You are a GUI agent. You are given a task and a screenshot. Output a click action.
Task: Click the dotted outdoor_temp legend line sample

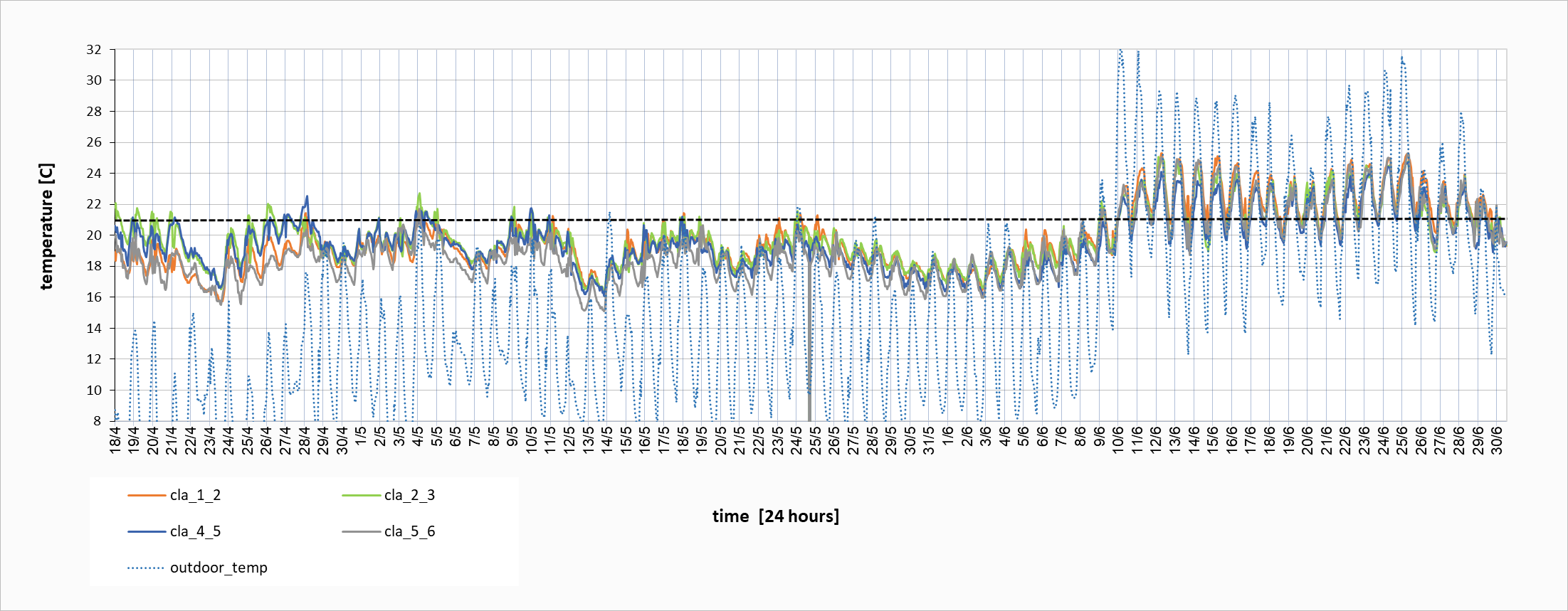(x=147, y=568)
